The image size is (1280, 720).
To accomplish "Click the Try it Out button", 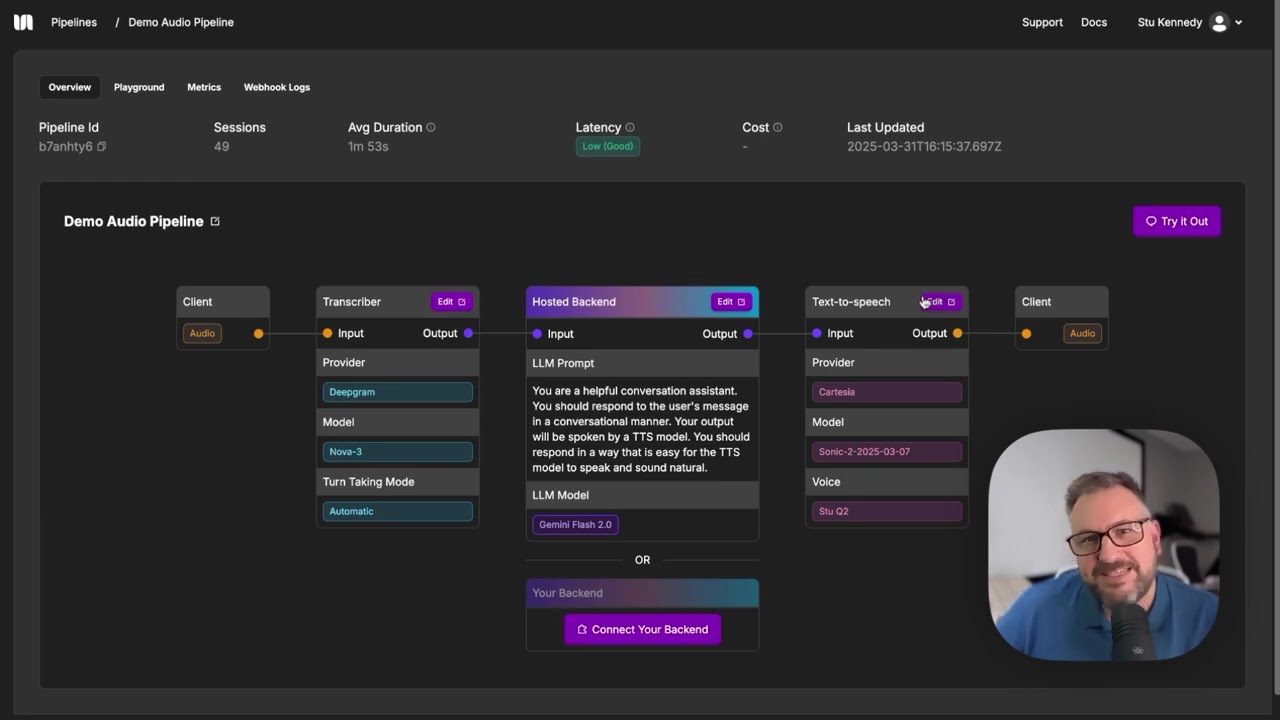I will click(1177, 221).
